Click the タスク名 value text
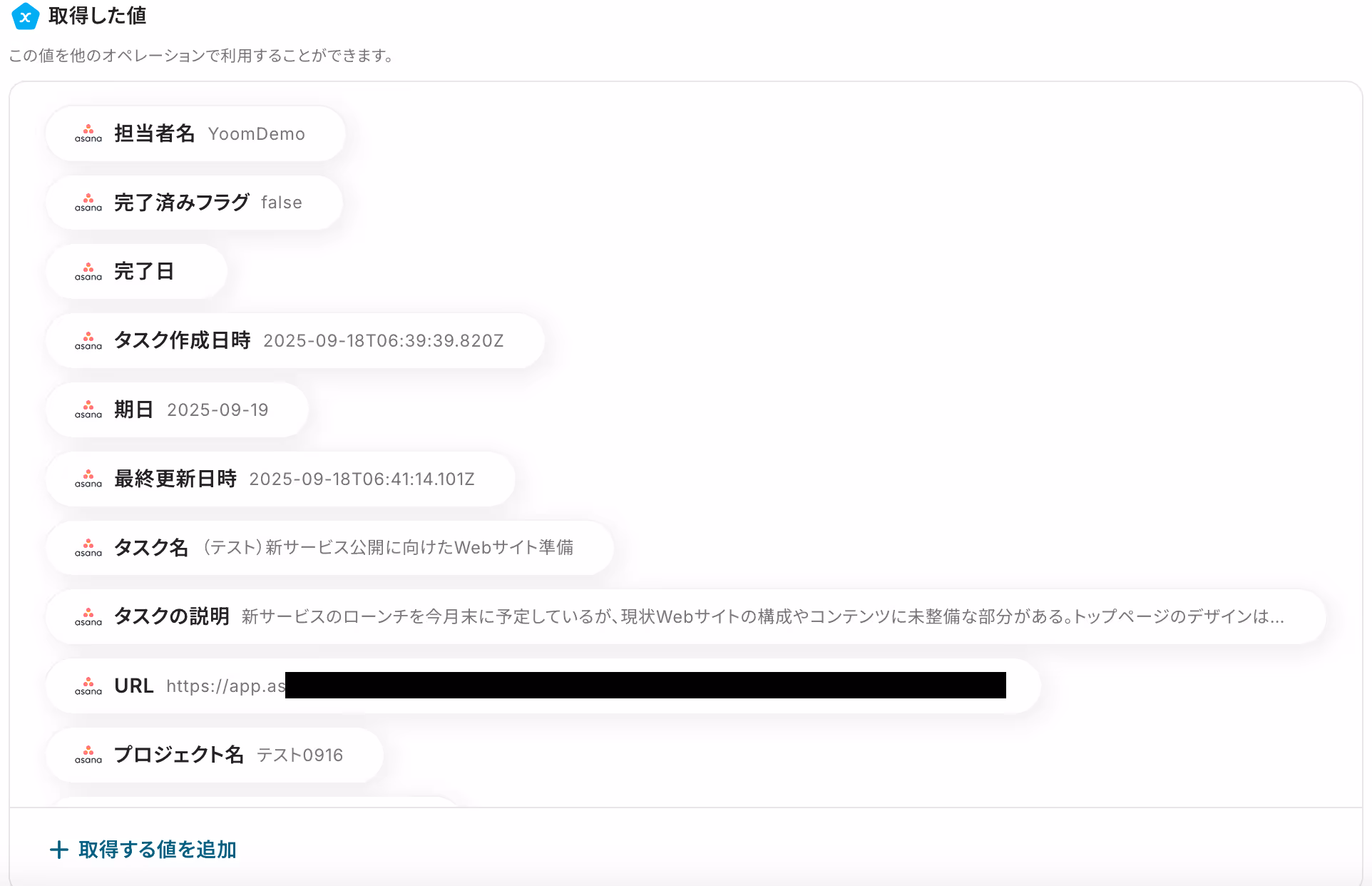The width and height of the screenshot is (1372, 886). (388, 548)
